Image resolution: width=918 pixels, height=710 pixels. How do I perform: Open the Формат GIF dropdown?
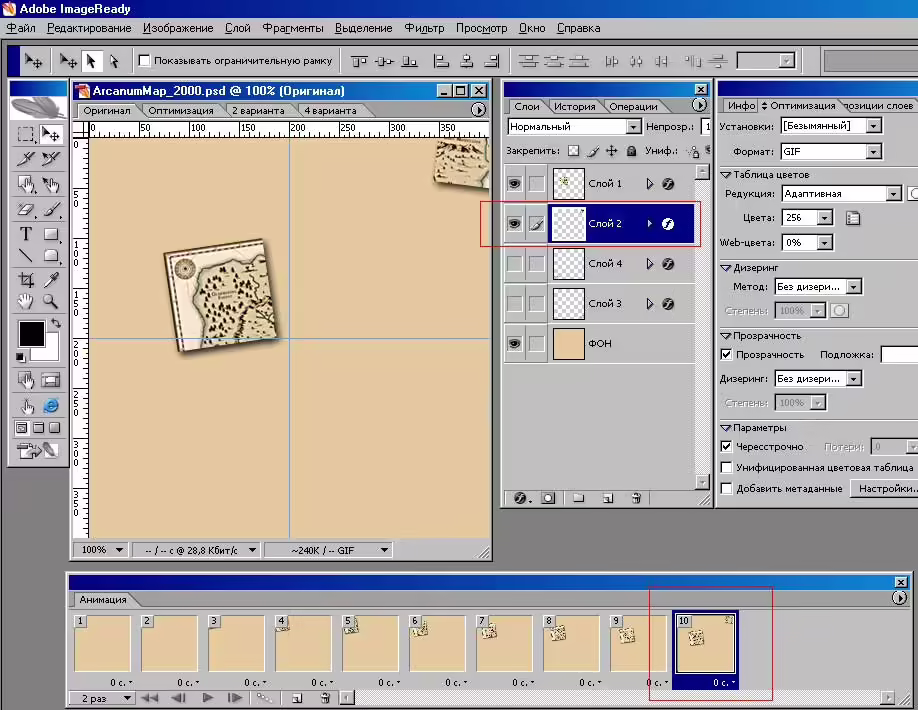coord(874,152)
